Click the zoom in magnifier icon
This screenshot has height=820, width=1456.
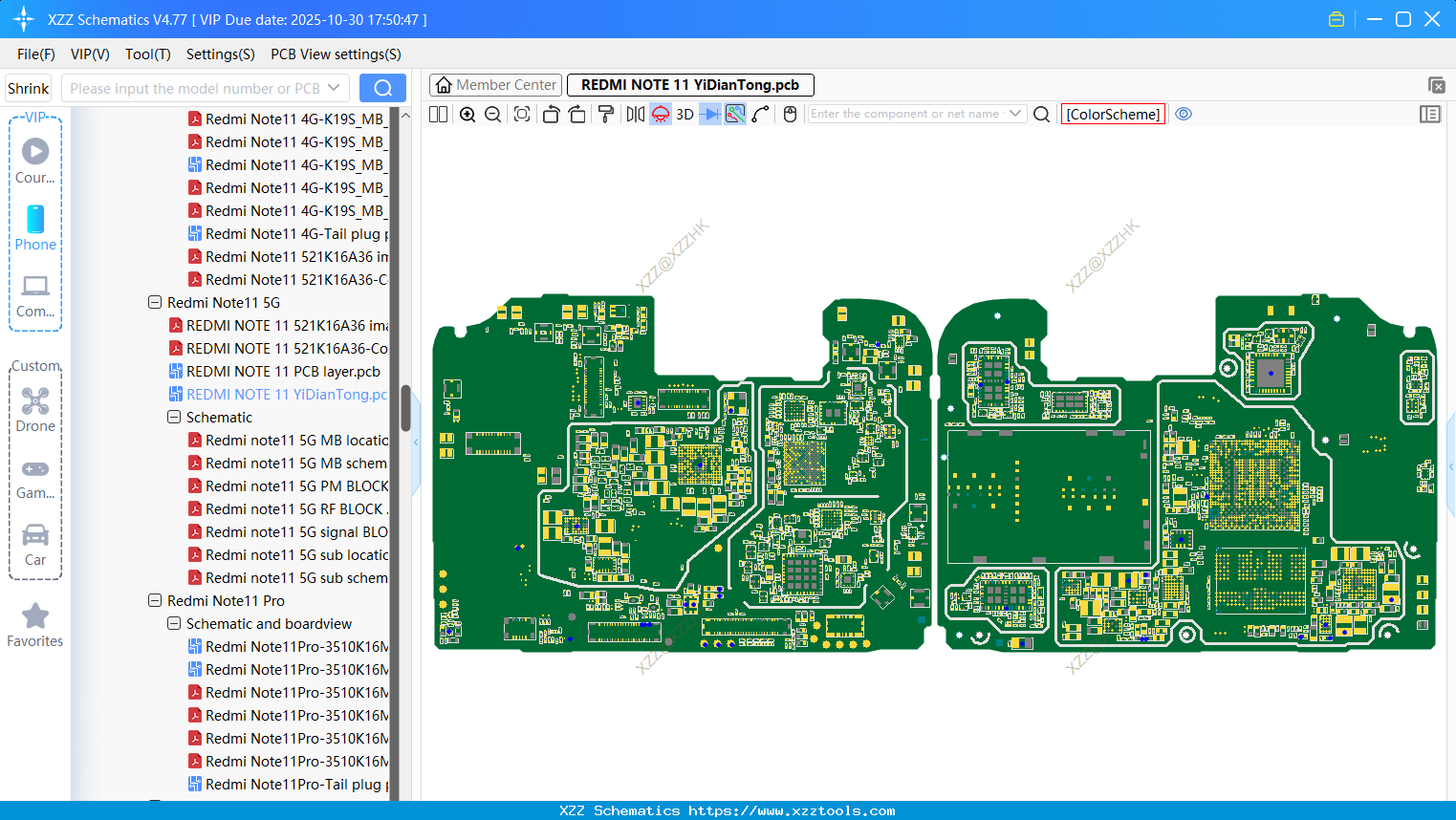pos(467,115)
